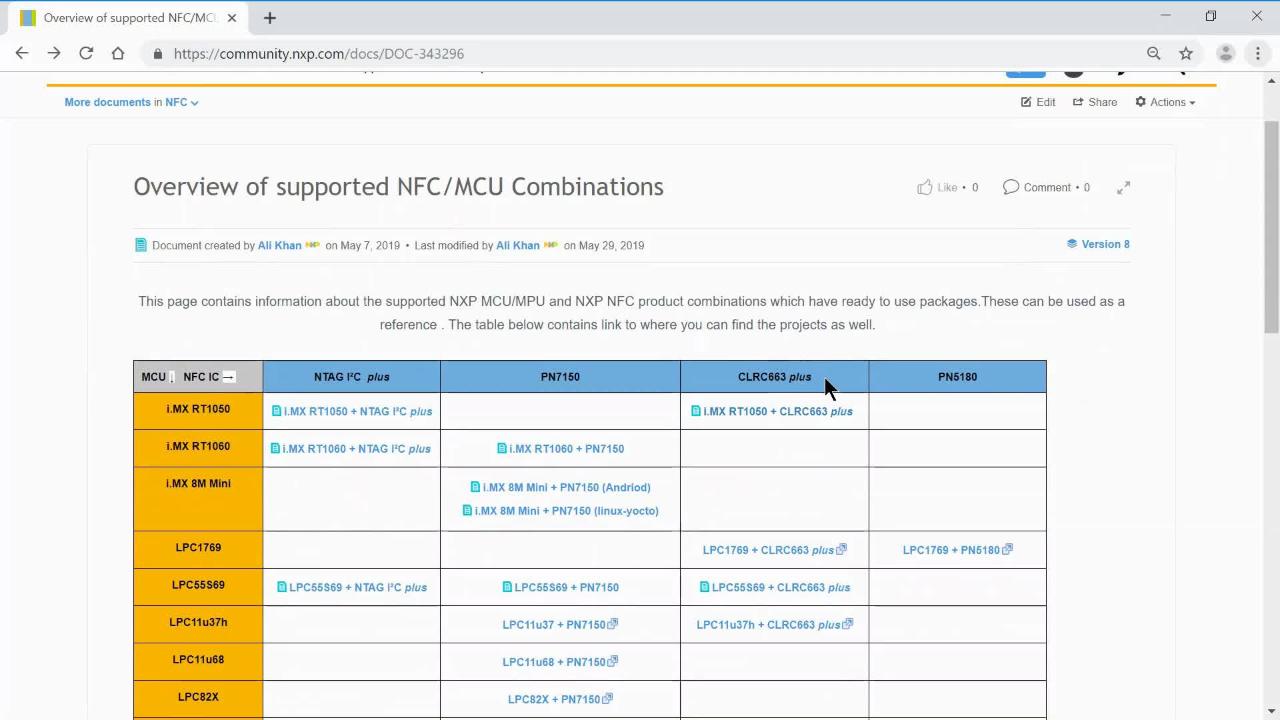Open the user profile avatar icon
Viewport: 1280px width, 720px height.
click(1225, 54)
